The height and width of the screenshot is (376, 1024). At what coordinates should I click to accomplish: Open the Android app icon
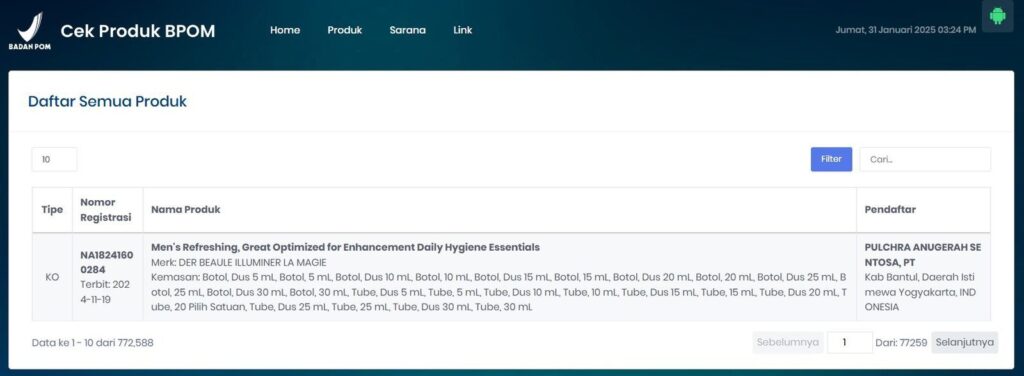[997, 16]
